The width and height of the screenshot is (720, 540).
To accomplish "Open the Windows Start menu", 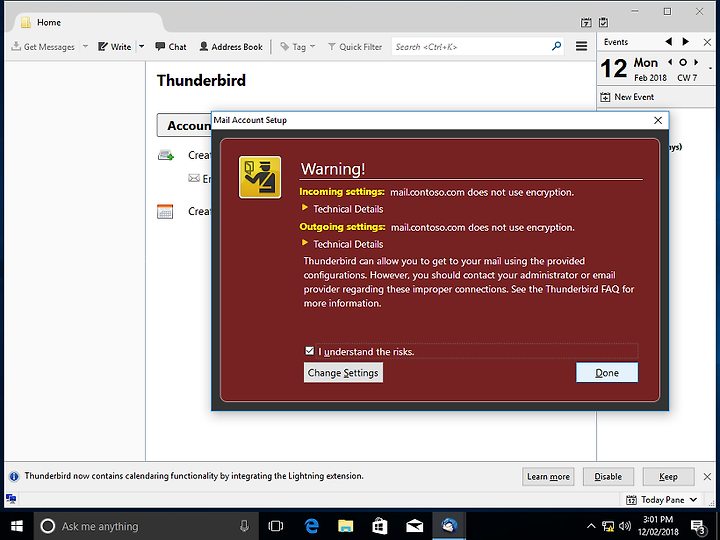I will pyautogui.click(x=17, y=526).
